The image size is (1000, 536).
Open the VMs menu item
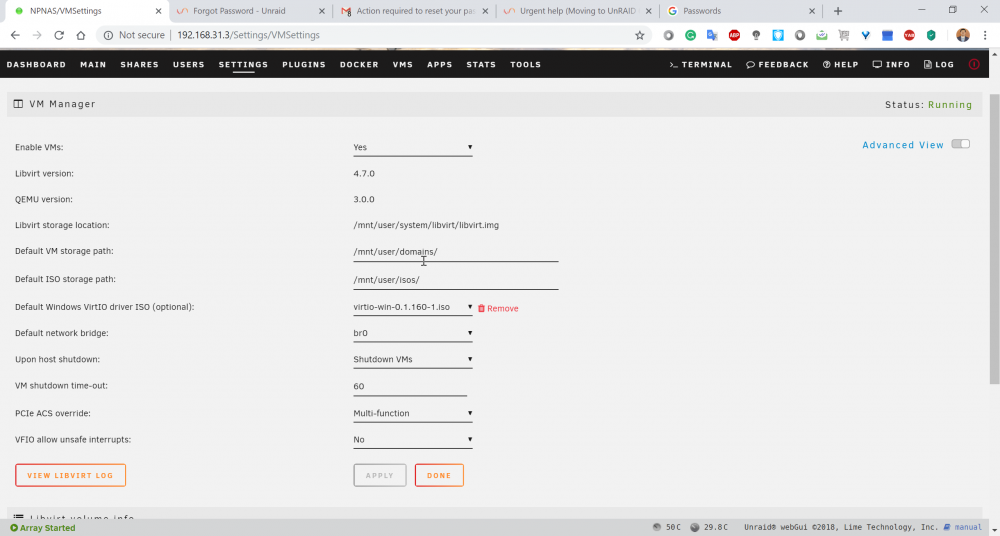[x=402, y=64]
